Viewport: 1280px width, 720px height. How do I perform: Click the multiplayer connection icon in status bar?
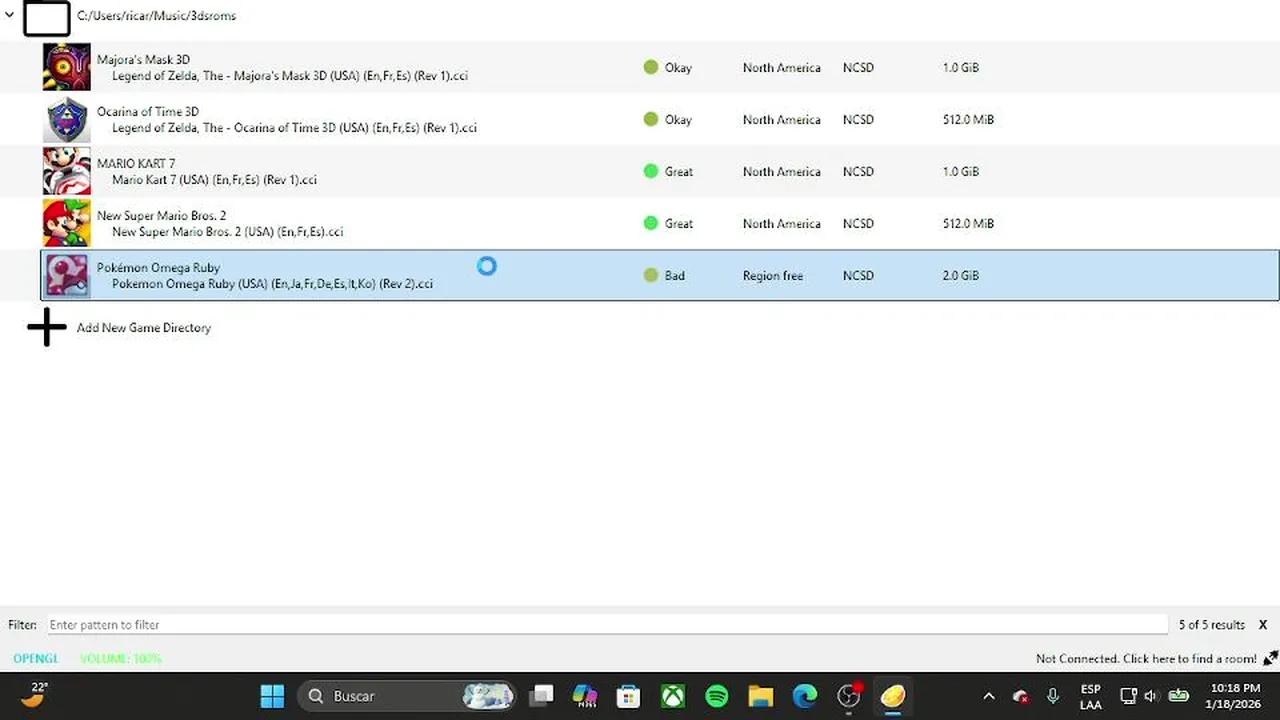(x=1270, y=658)
